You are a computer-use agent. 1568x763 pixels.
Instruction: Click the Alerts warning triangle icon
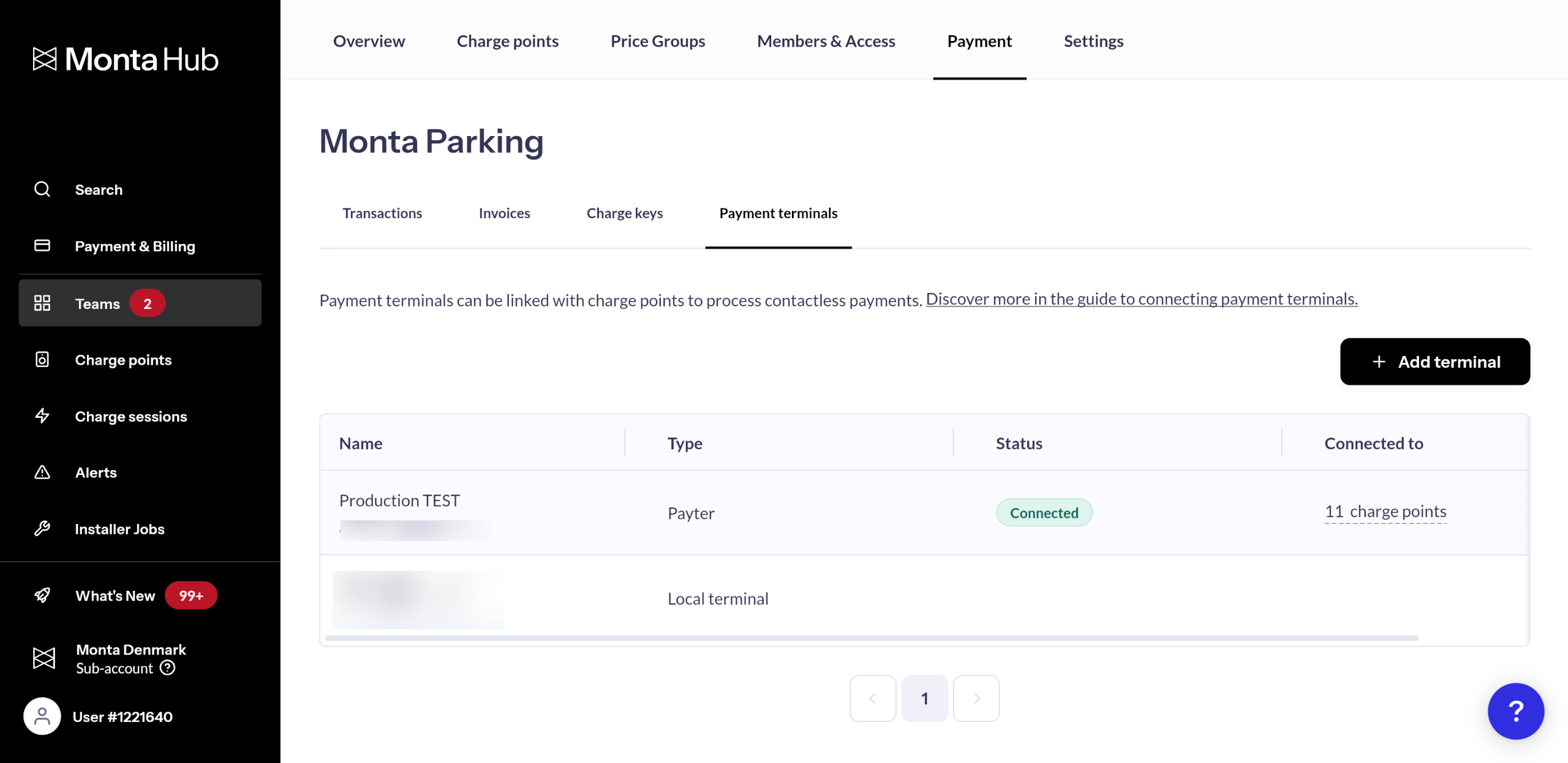click(42, 473)
